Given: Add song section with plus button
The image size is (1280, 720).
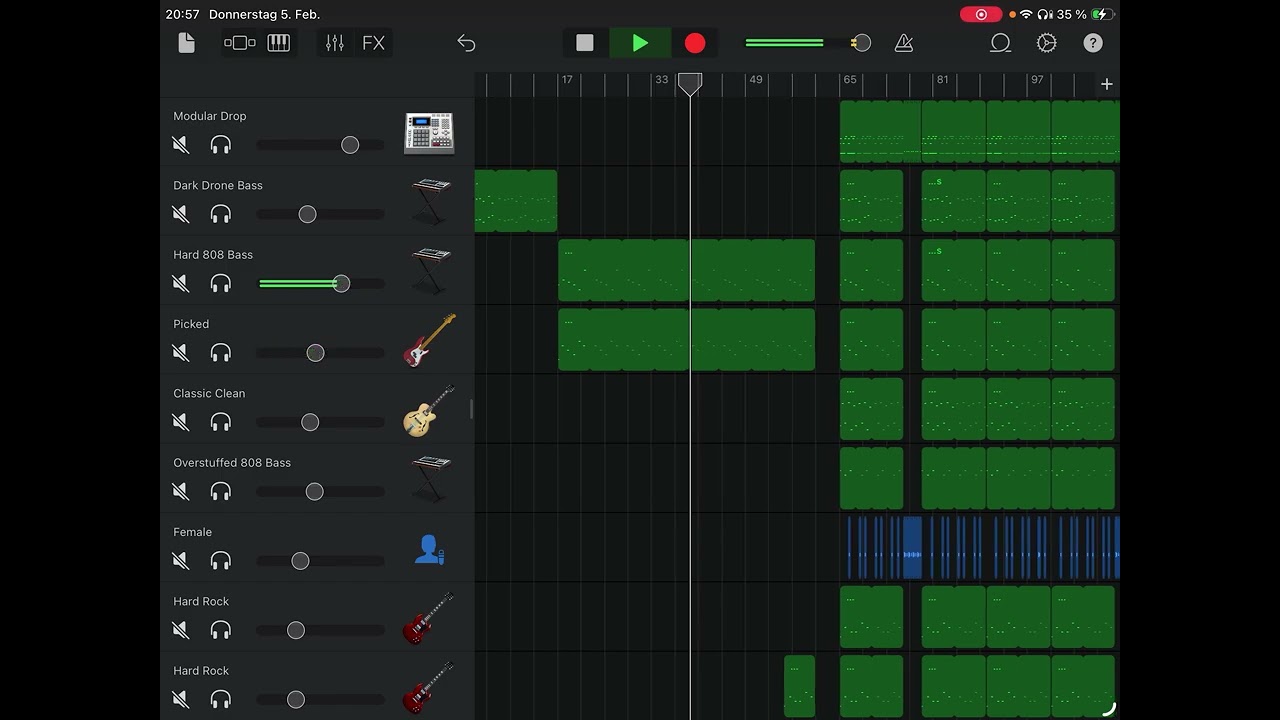Looking at the screenshot, I should pyautogui.click(x=1107, y=84).
